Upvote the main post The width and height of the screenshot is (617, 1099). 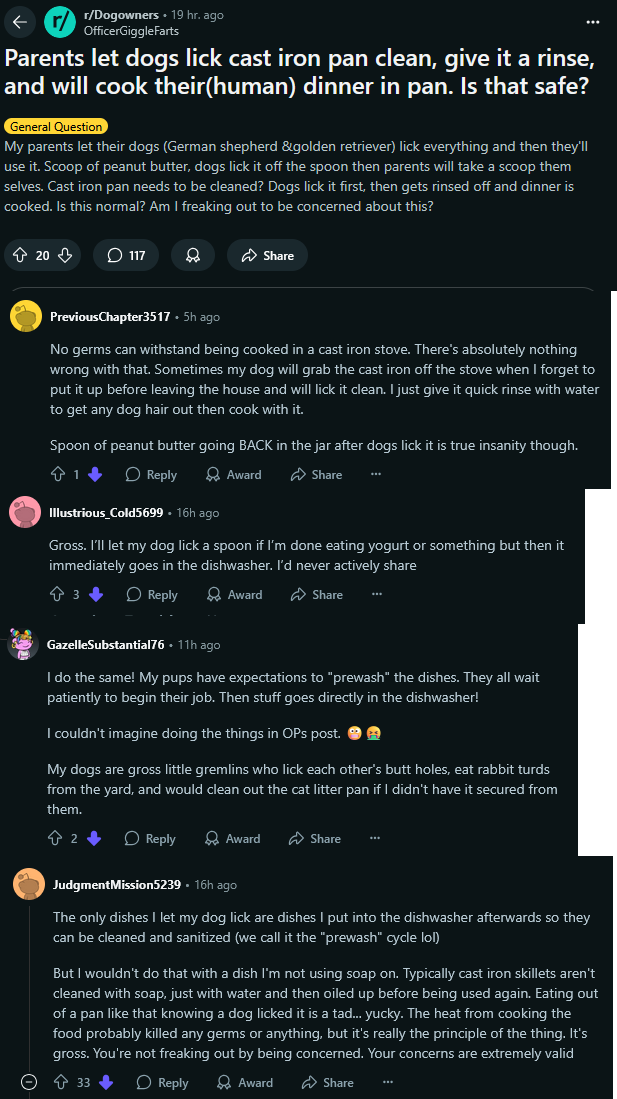tap(20, 255)
